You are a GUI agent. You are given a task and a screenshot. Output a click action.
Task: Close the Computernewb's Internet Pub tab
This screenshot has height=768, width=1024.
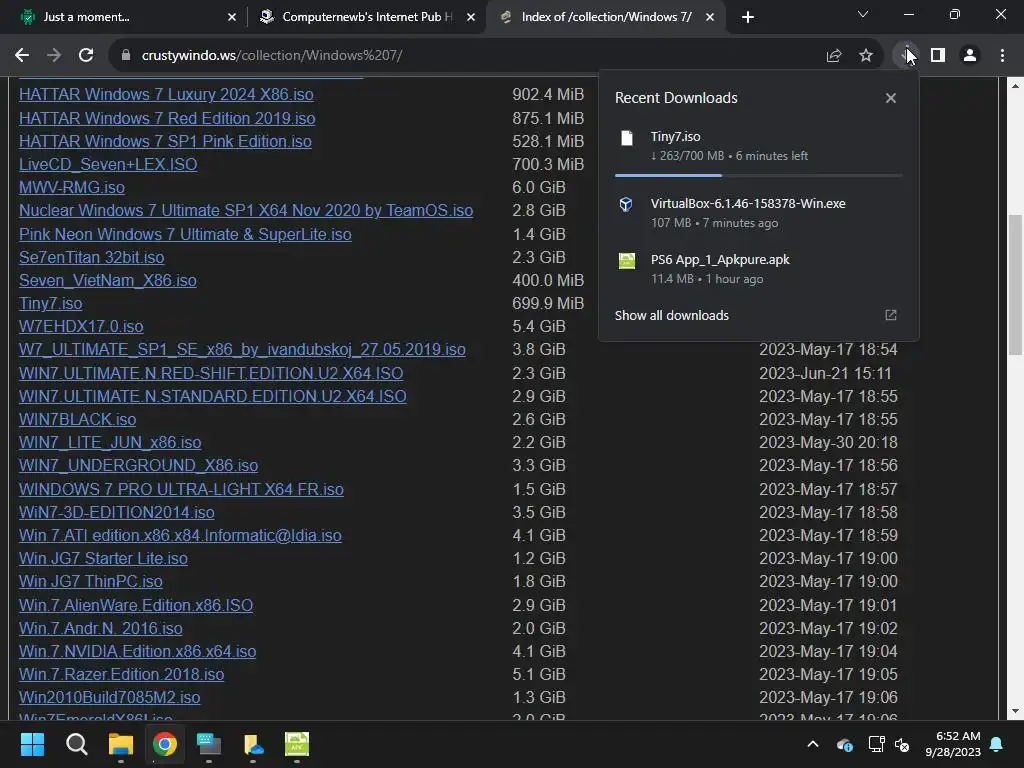point(471,17)
